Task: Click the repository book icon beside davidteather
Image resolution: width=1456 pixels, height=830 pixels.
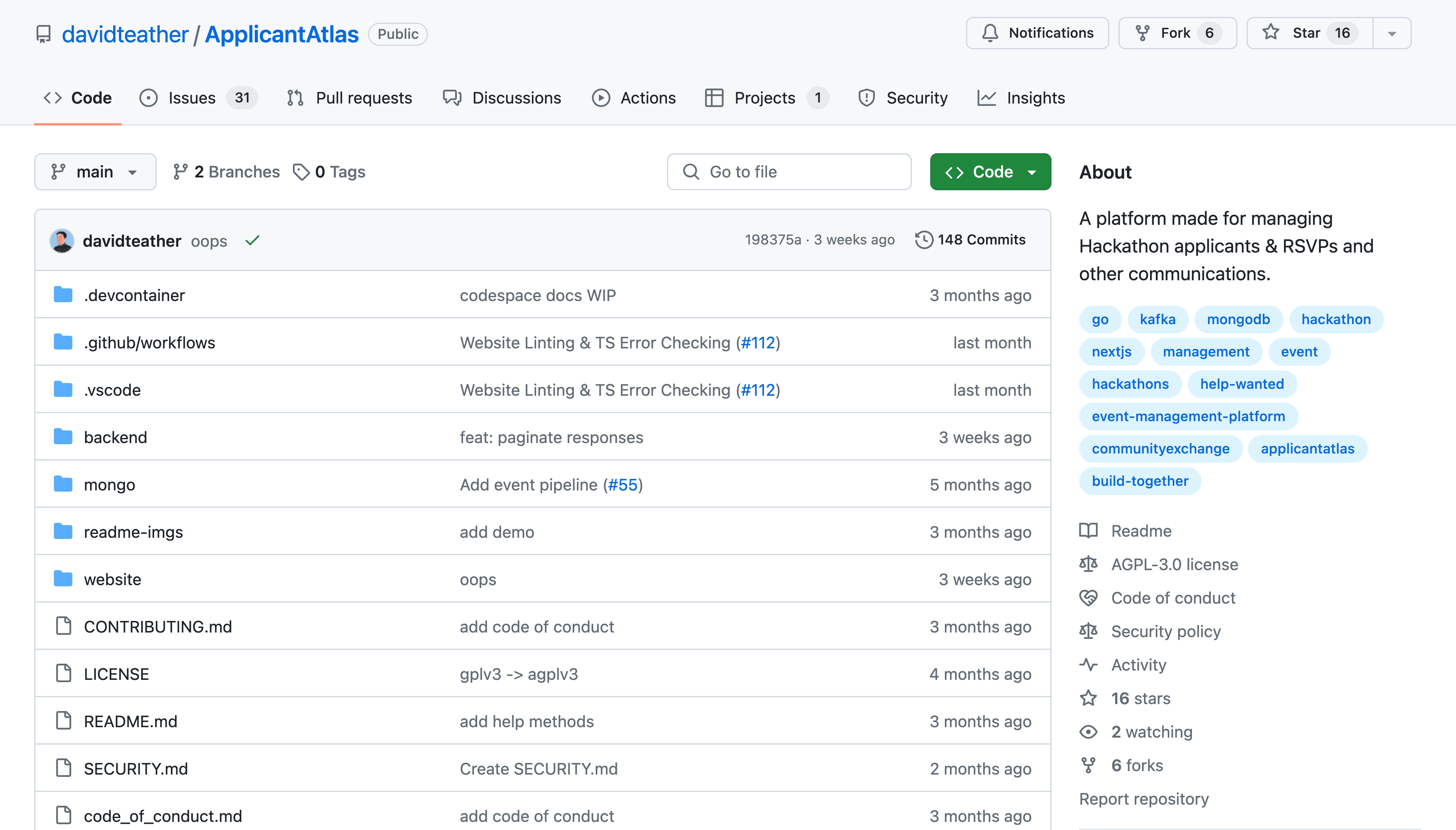Action: click(x=43, y=34)
